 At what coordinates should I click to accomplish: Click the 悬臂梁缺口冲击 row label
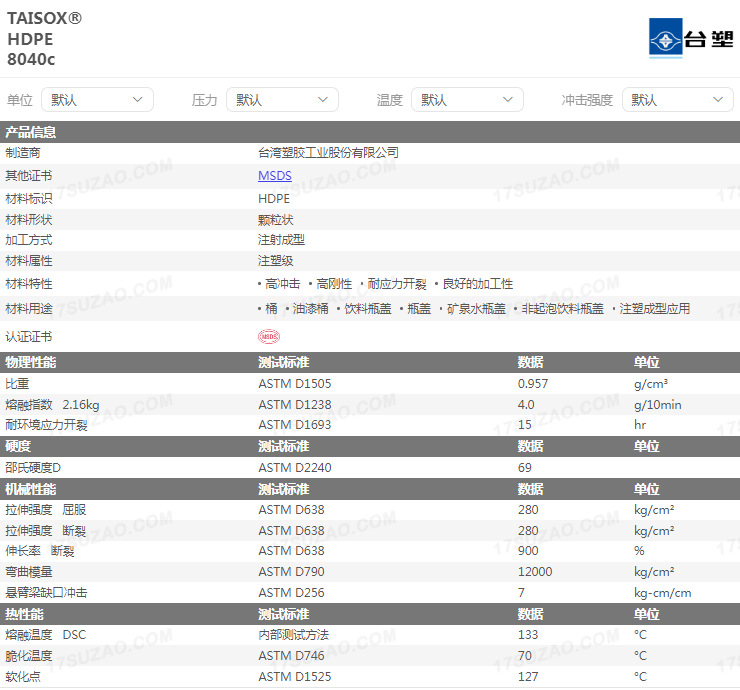pos(46,592)
